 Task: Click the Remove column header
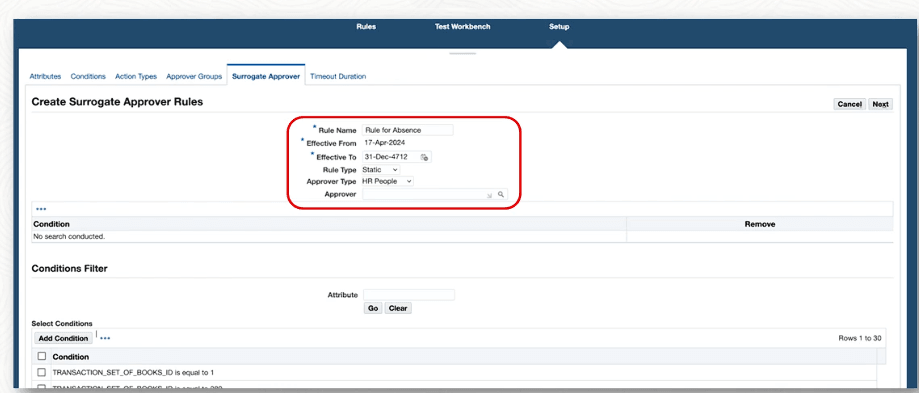(760, 224)
